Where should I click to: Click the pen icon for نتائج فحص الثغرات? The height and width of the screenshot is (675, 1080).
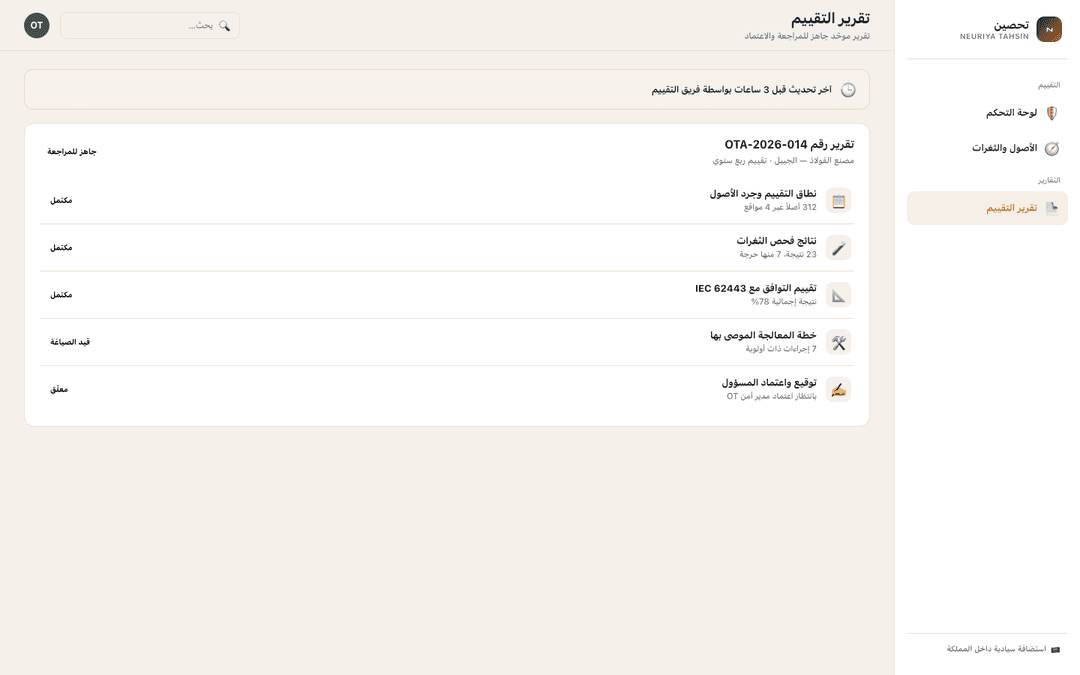pos(838,248)
